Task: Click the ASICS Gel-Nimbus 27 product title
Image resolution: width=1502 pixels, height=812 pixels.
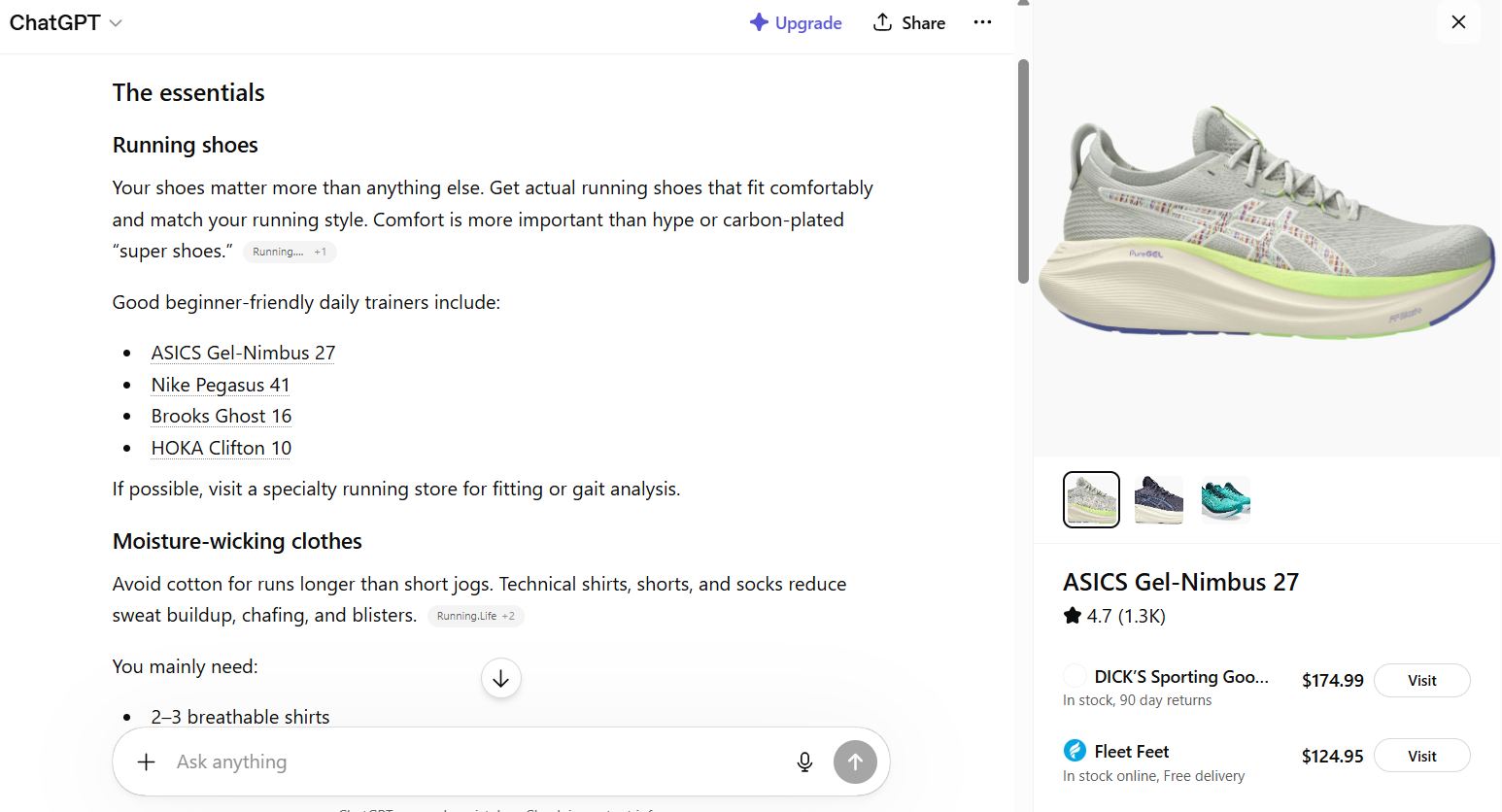Action: [x=1180, y=582]
